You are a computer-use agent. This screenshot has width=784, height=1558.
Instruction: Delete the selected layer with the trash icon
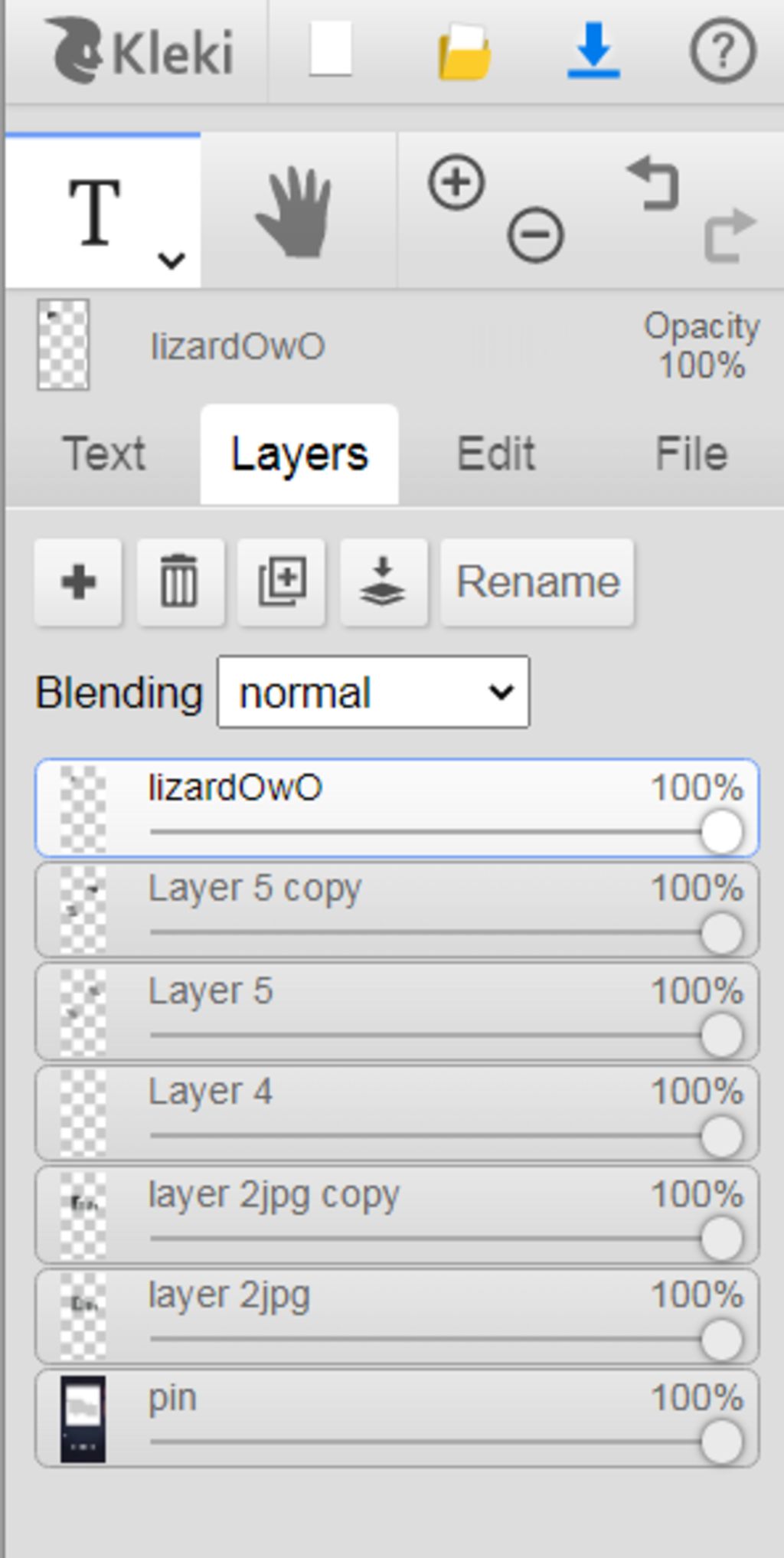click(179, 582)
